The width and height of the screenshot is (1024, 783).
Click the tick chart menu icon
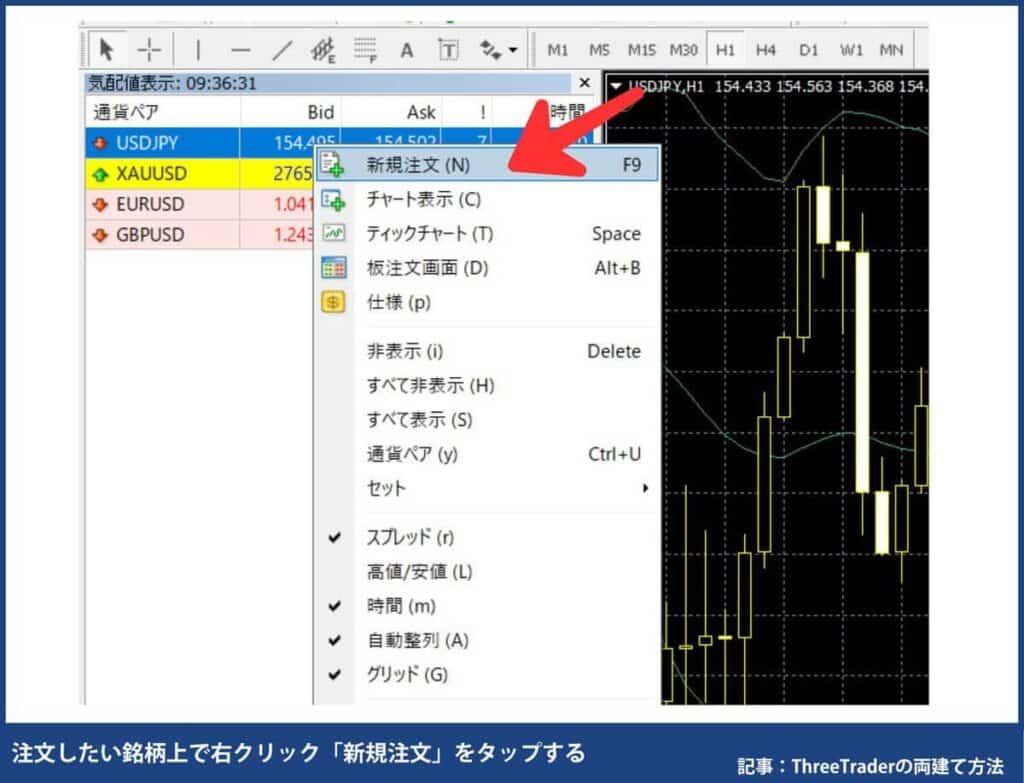[x=334, y=232]
